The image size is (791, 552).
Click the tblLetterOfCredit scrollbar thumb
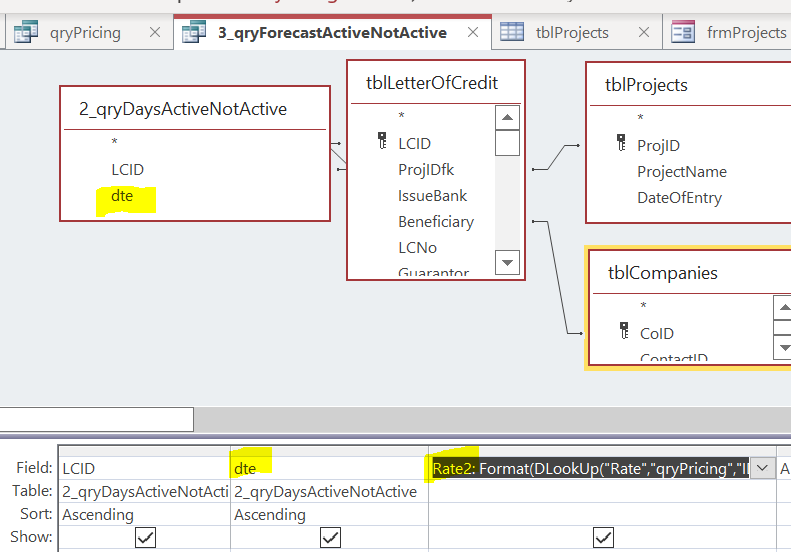(x=507, y=143)
